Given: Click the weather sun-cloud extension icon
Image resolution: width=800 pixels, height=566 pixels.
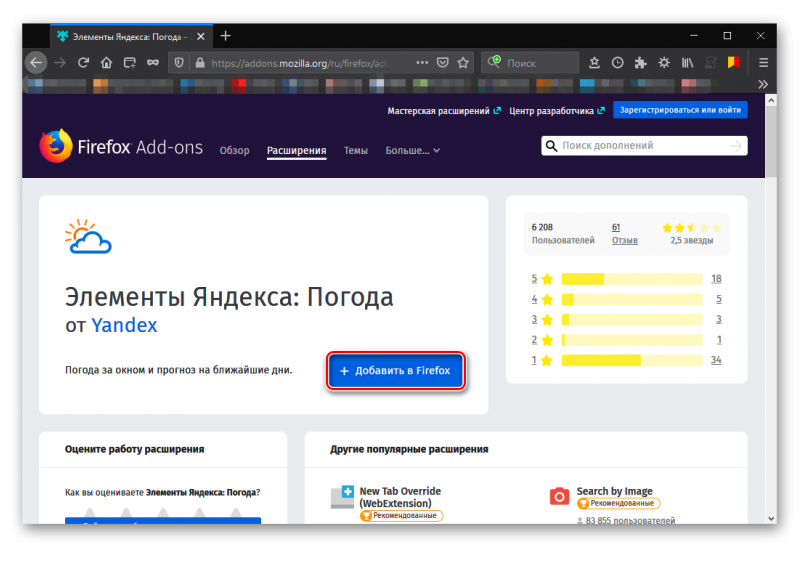Looking at the screenshot, I should click(88, 236).
